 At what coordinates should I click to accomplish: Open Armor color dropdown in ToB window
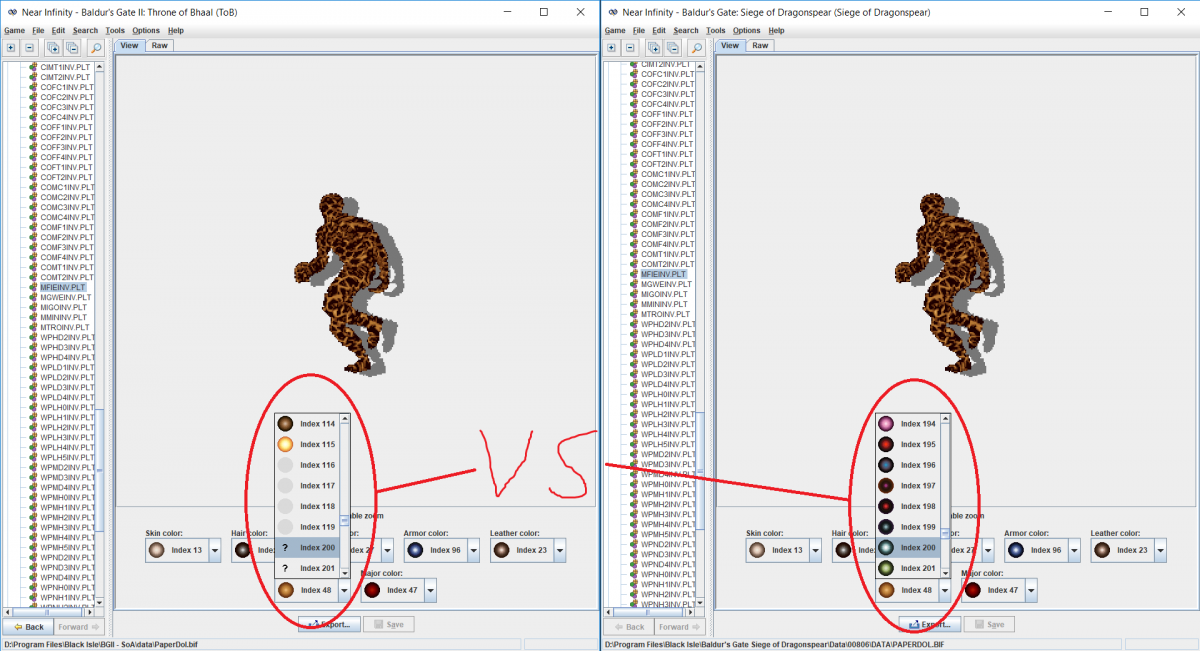[473, 550]
